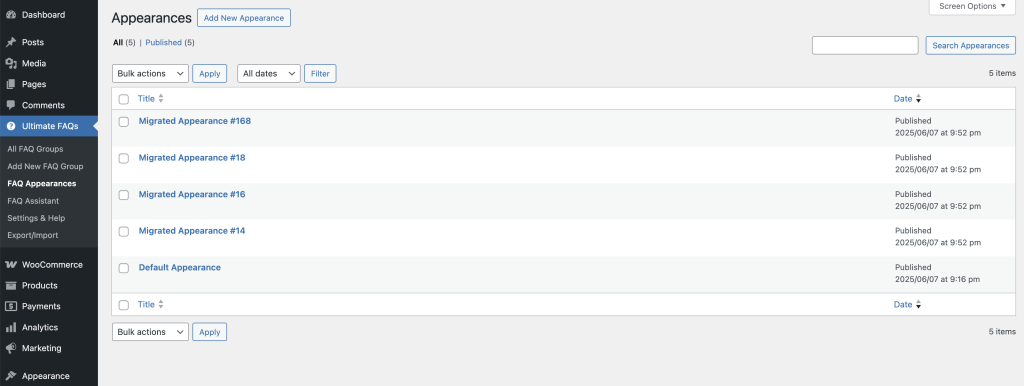Expand the All dates filter dropdown
Screen dimensions: 1024x386
[268, 74]
